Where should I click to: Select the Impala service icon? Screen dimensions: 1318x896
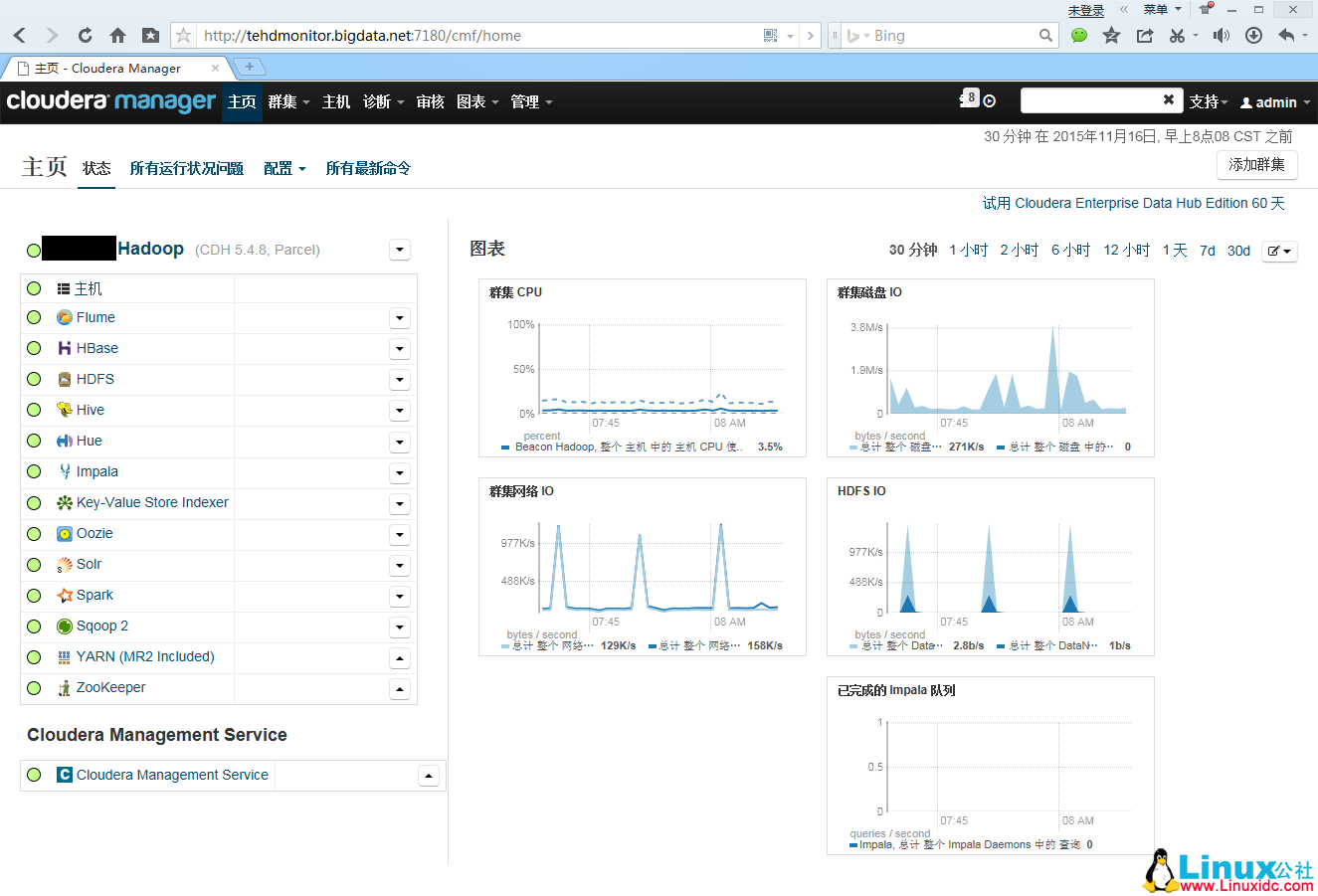(x=62, y=471)
